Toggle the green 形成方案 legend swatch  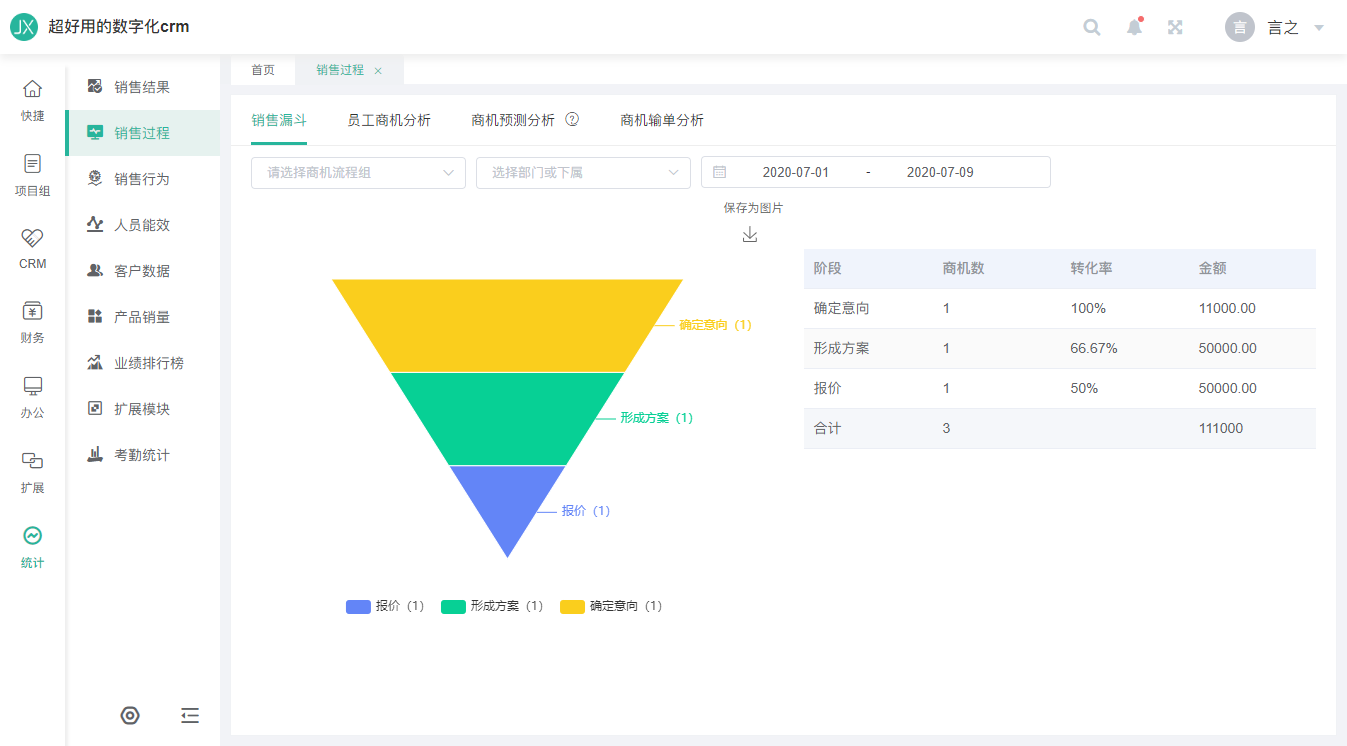453,606
